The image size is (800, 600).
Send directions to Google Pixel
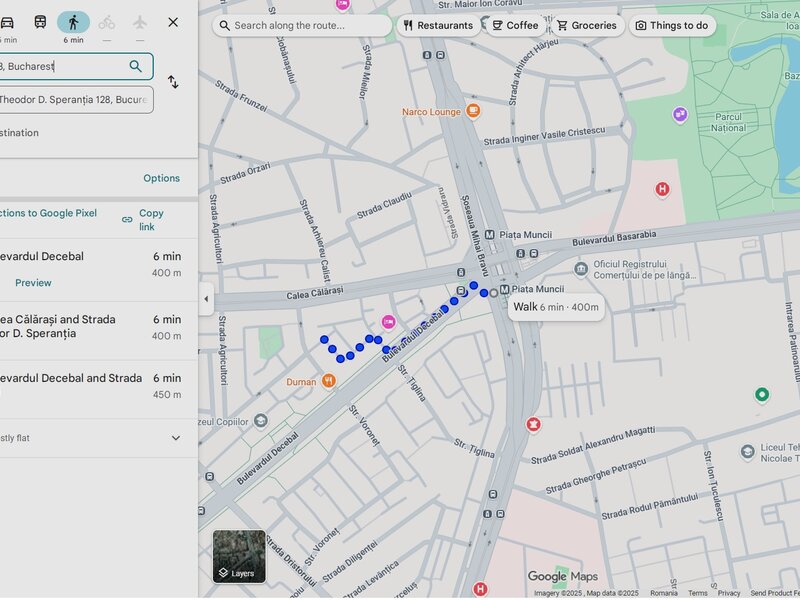coord(48,213)
